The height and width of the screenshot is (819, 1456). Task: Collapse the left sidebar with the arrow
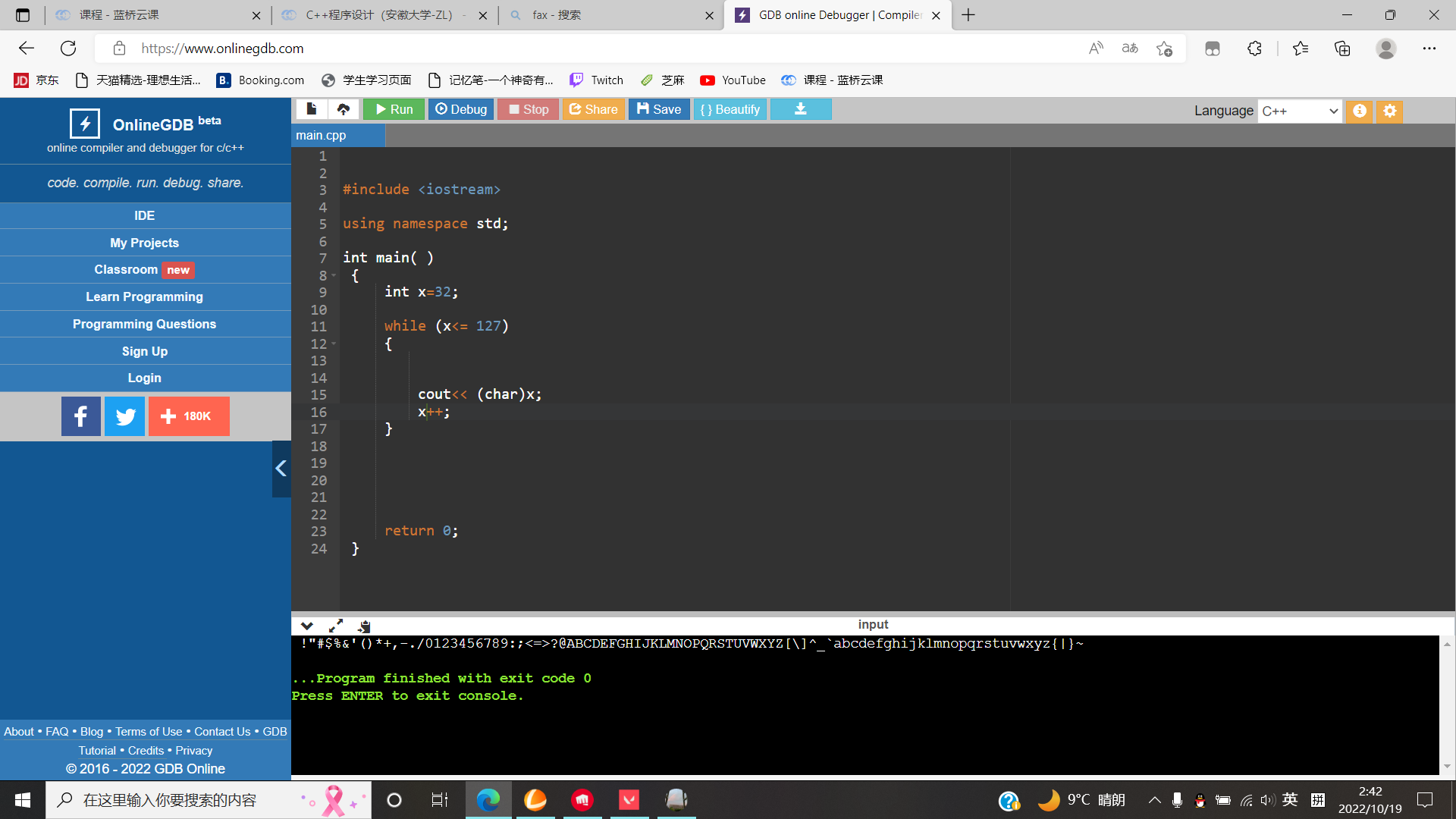click(x=281, y=469)
